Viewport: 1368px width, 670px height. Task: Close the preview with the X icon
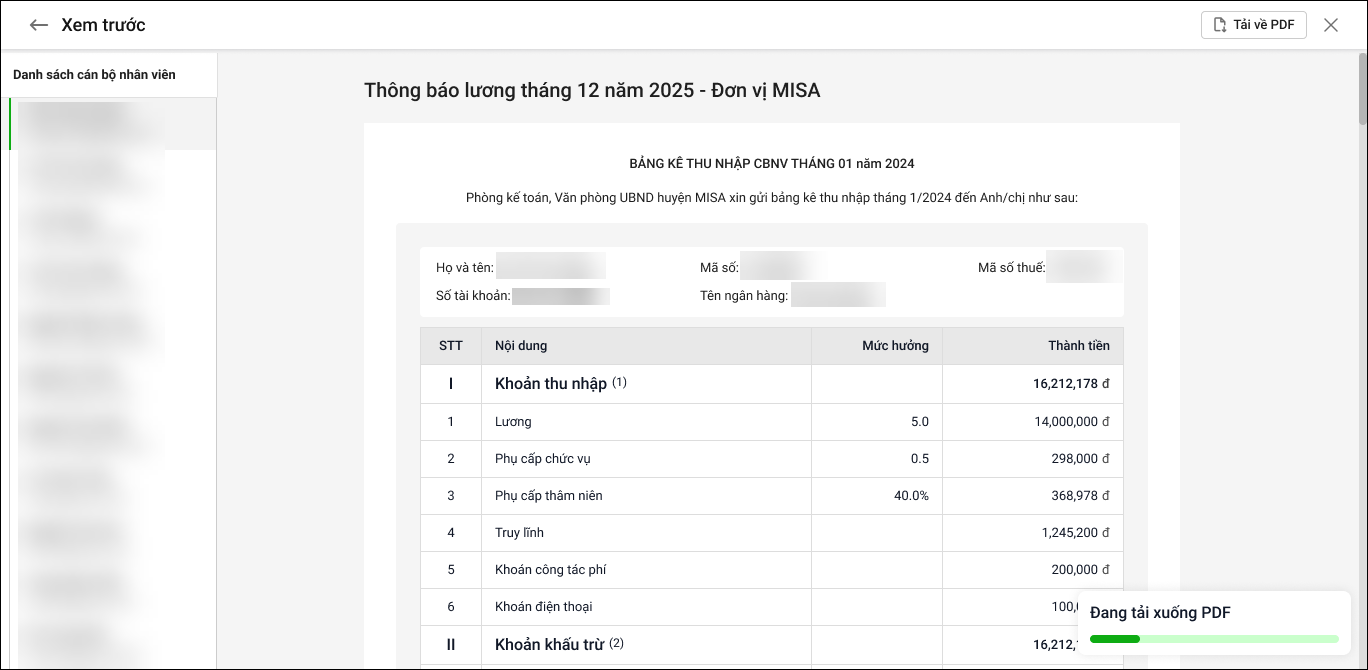[x=1330, y=25]
